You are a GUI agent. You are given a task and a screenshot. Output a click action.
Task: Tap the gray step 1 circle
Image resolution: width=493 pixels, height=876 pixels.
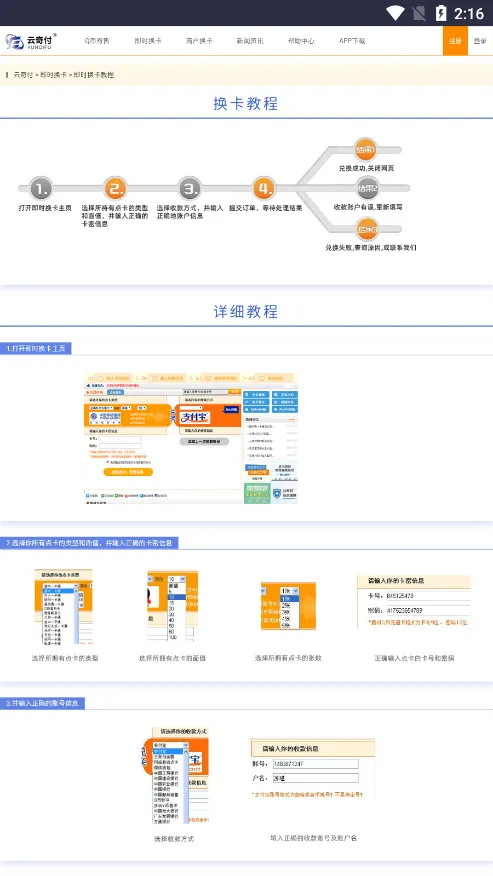pyautogui.click(x=41, y=189)
